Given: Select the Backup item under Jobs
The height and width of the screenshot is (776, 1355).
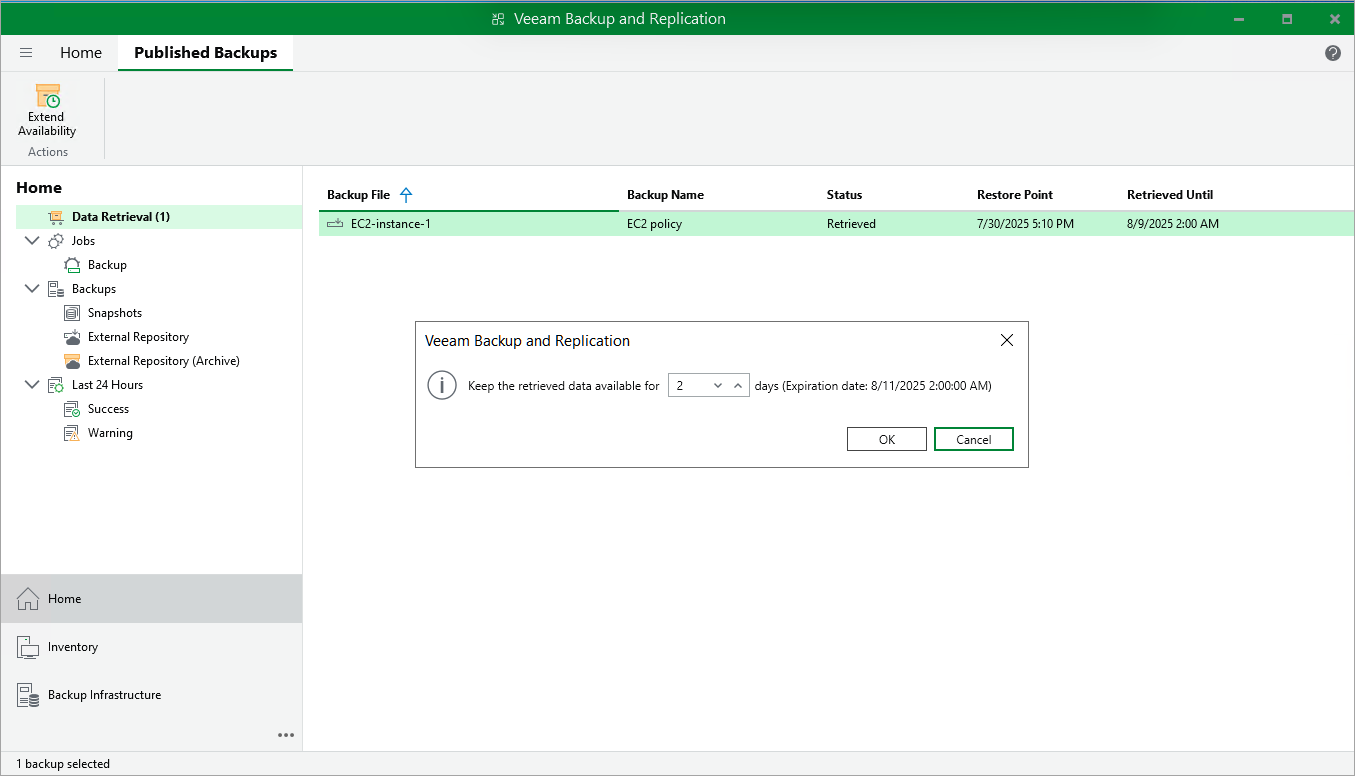Looking at the screenshot, I should (x=107, y=265).
